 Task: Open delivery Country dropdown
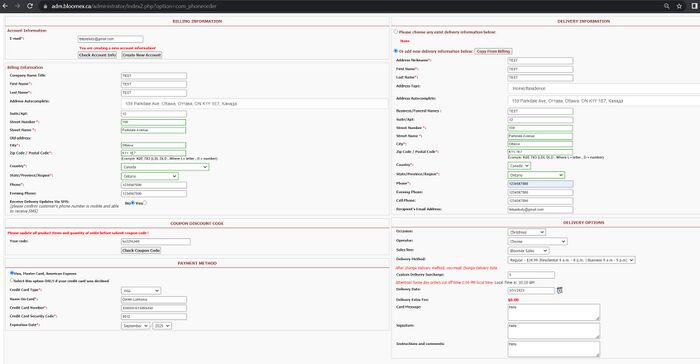pos(519,166)
